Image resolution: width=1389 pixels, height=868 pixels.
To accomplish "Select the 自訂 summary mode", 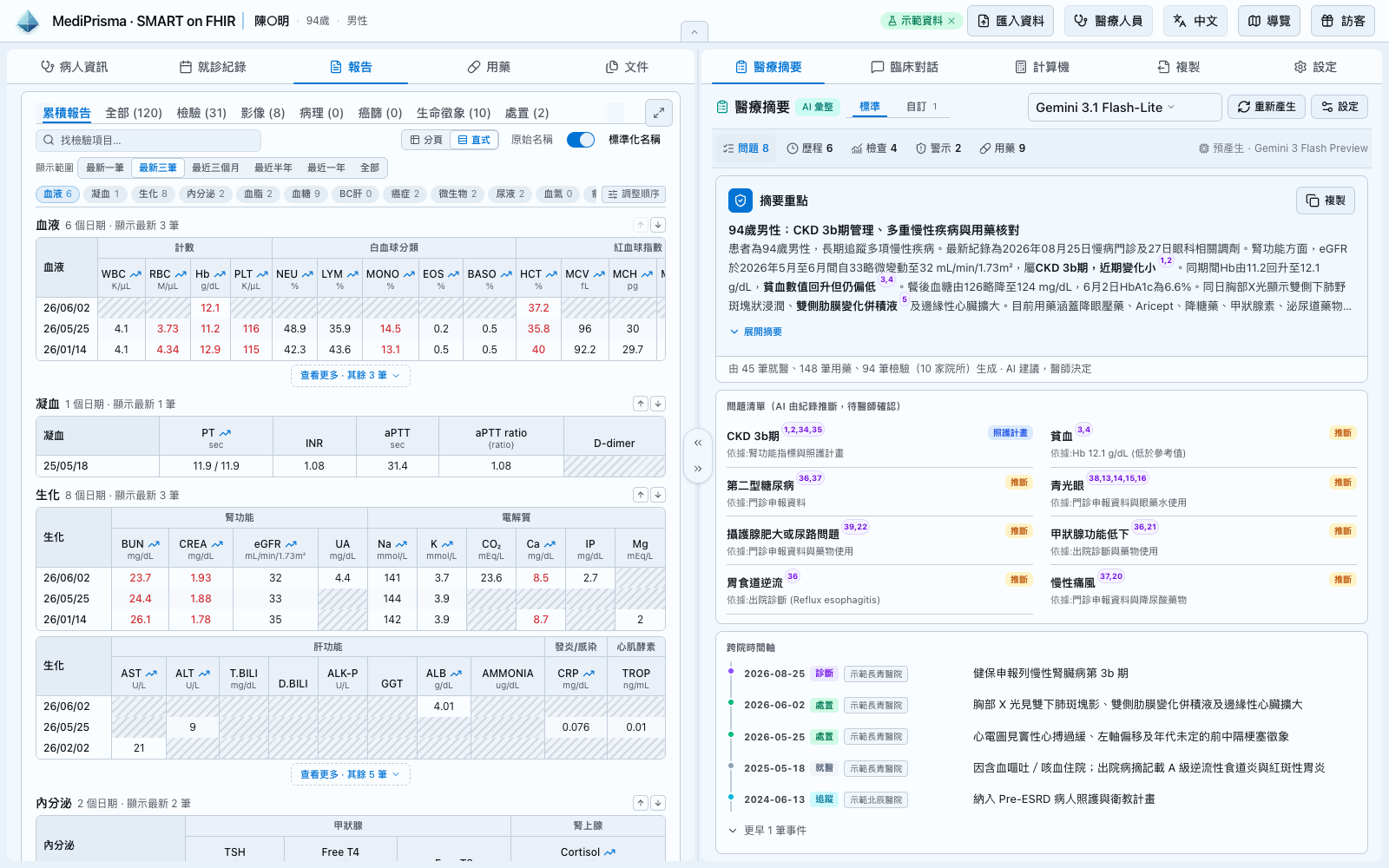I will pyautogui.click(x=922, y=107).
